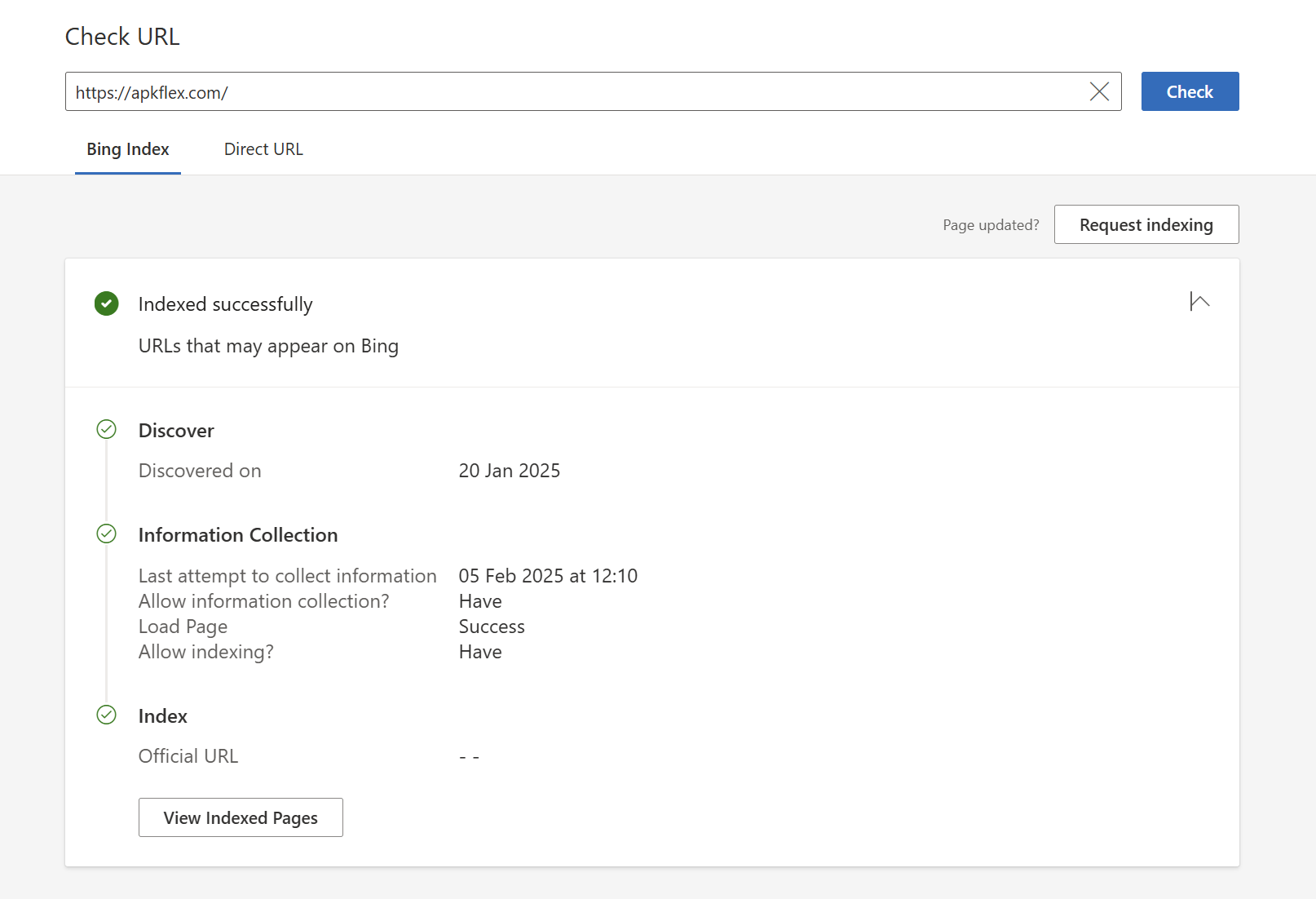Click the green Indexed successfully checkmark icon

107,303
